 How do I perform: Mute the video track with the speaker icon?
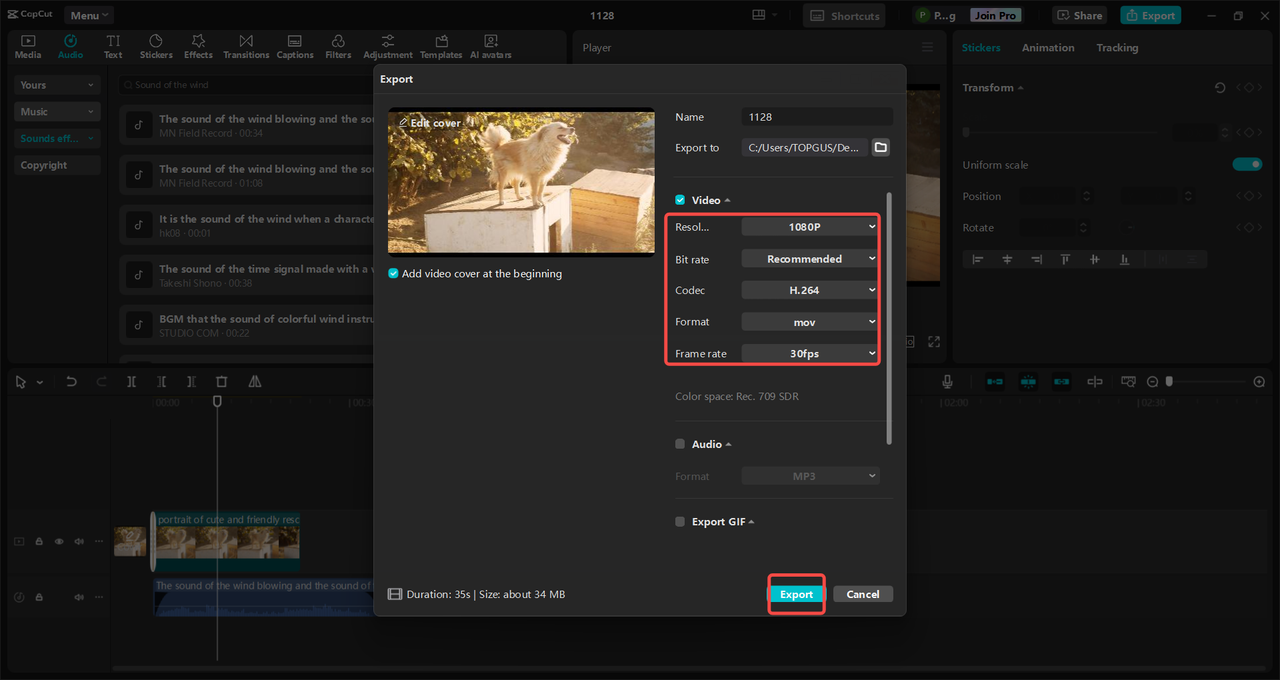click(x=79, y=541)
